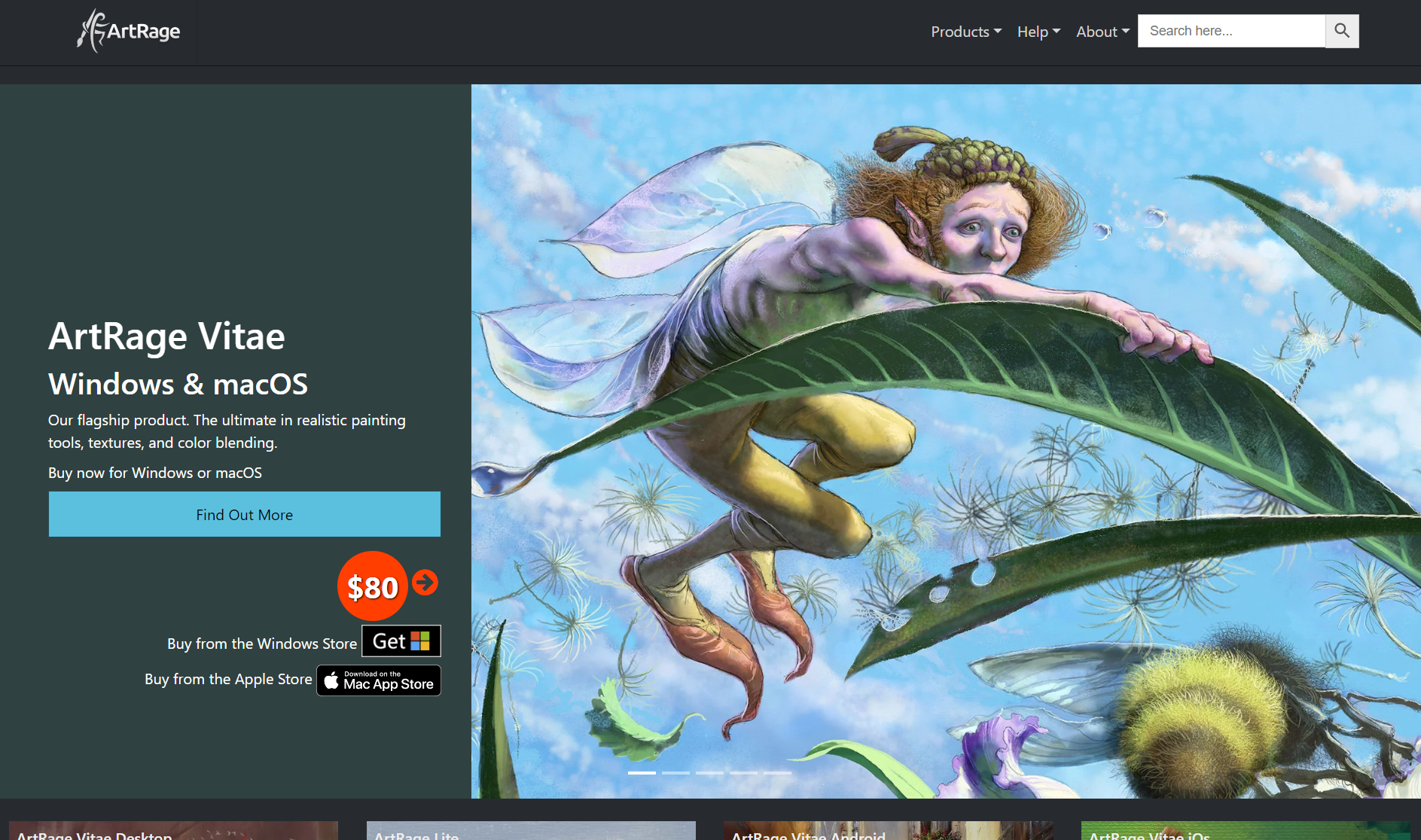Open the Help dropdown menu
The height and width of the screenshot is (840, 1421).
(1038, 32)
